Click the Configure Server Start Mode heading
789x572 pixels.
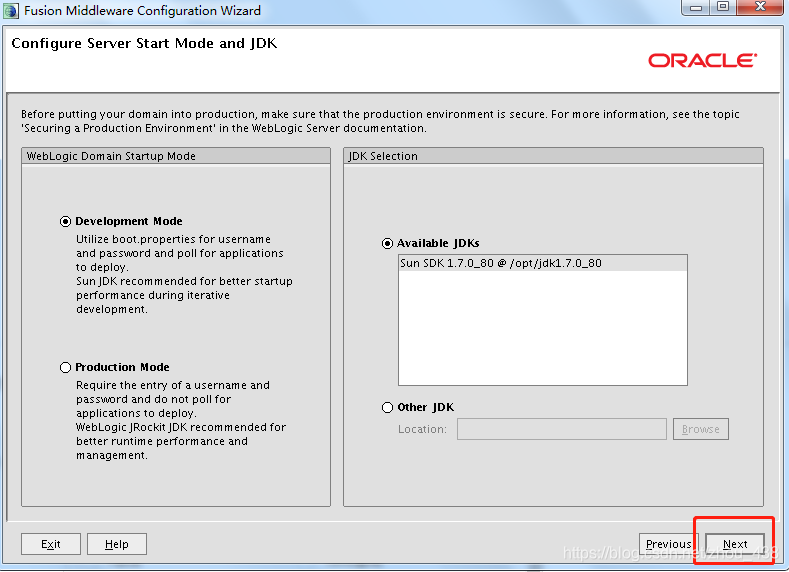pyautogui.click(x=144, y=43)
